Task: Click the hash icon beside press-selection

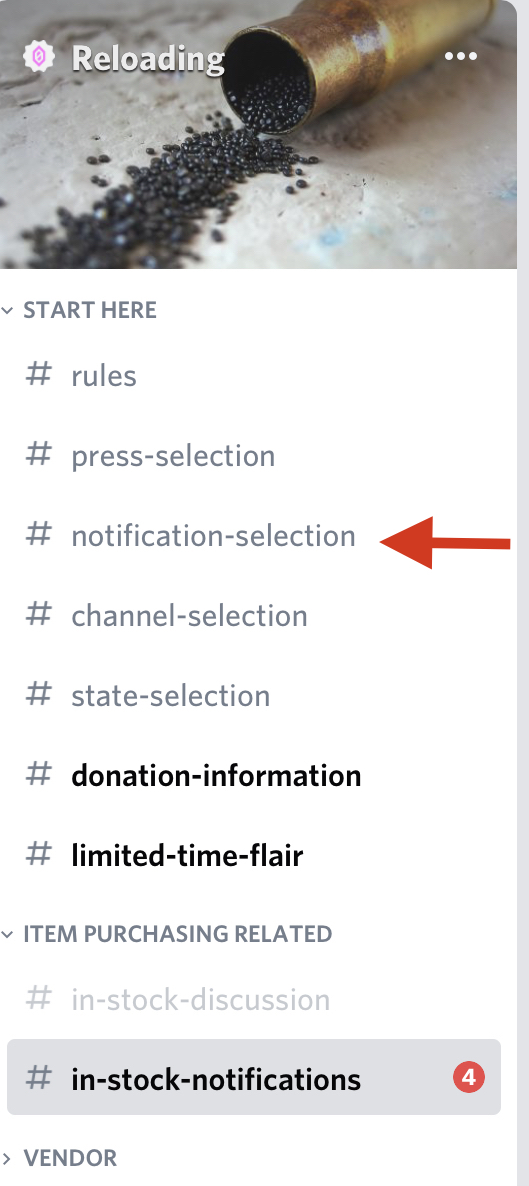Action: click(39, 455)
